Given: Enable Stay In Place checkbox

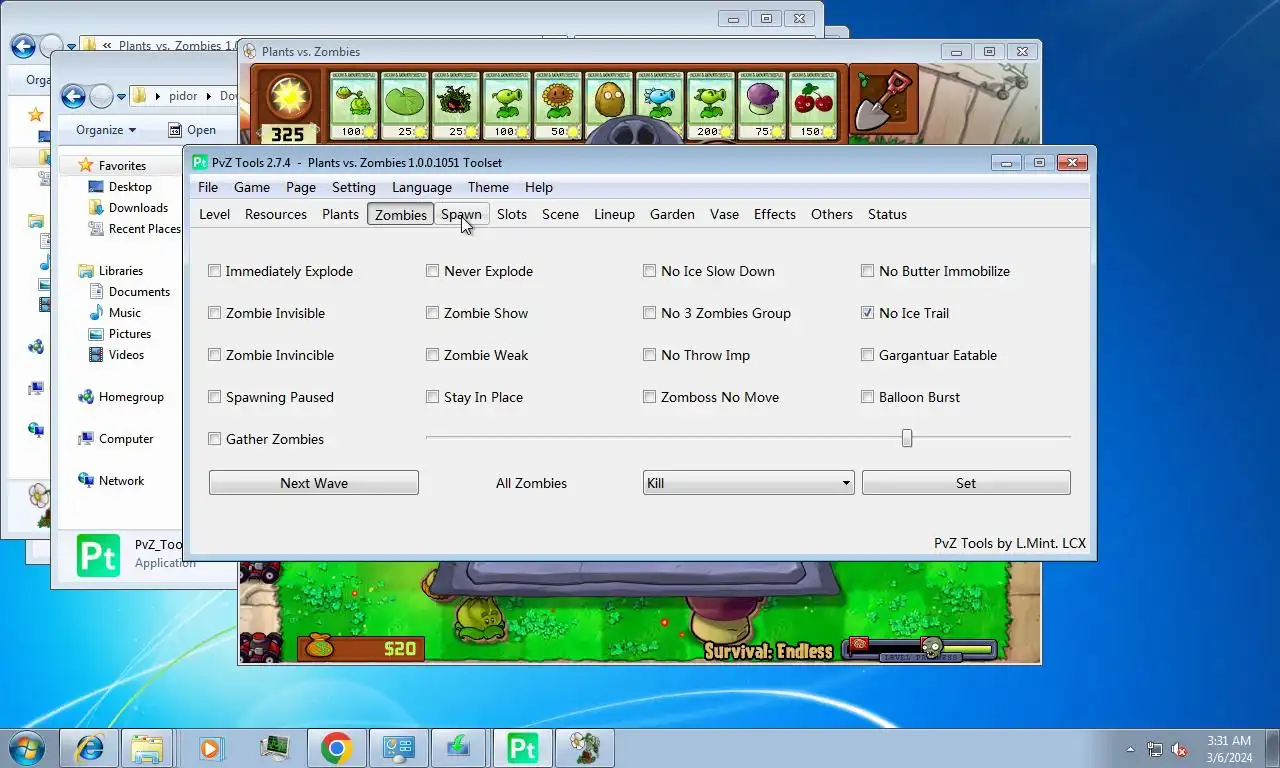Looking at the screenshot, I should pos(432,397).
